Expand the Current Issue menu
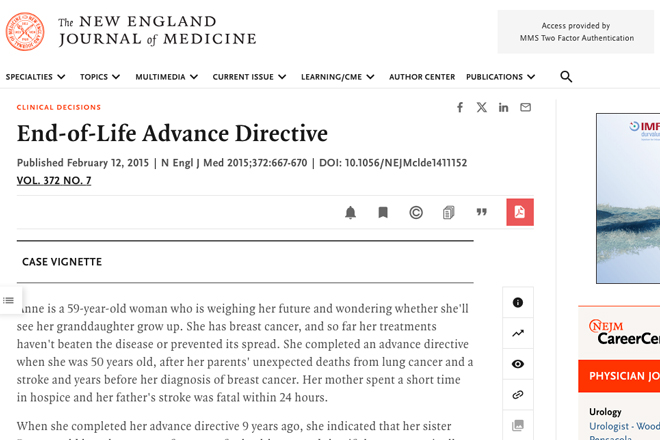This screenshot has width=660, height=440. coord(250,77)
